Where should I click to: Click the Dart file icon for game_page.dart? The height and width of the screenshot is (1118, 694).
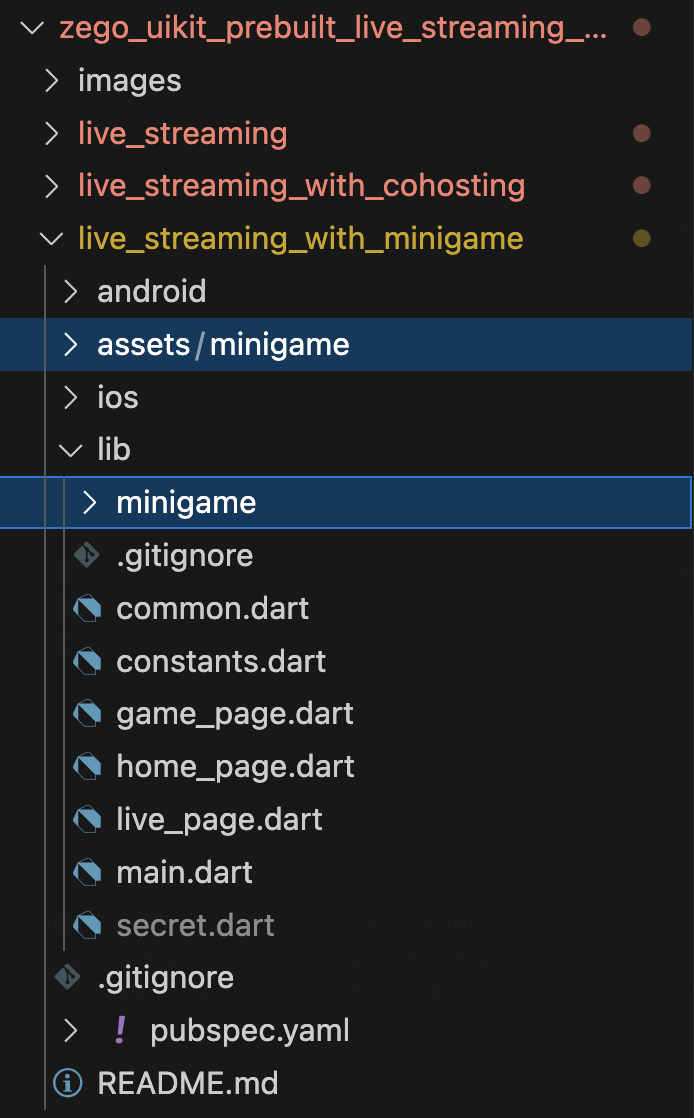tap(88, 714)
